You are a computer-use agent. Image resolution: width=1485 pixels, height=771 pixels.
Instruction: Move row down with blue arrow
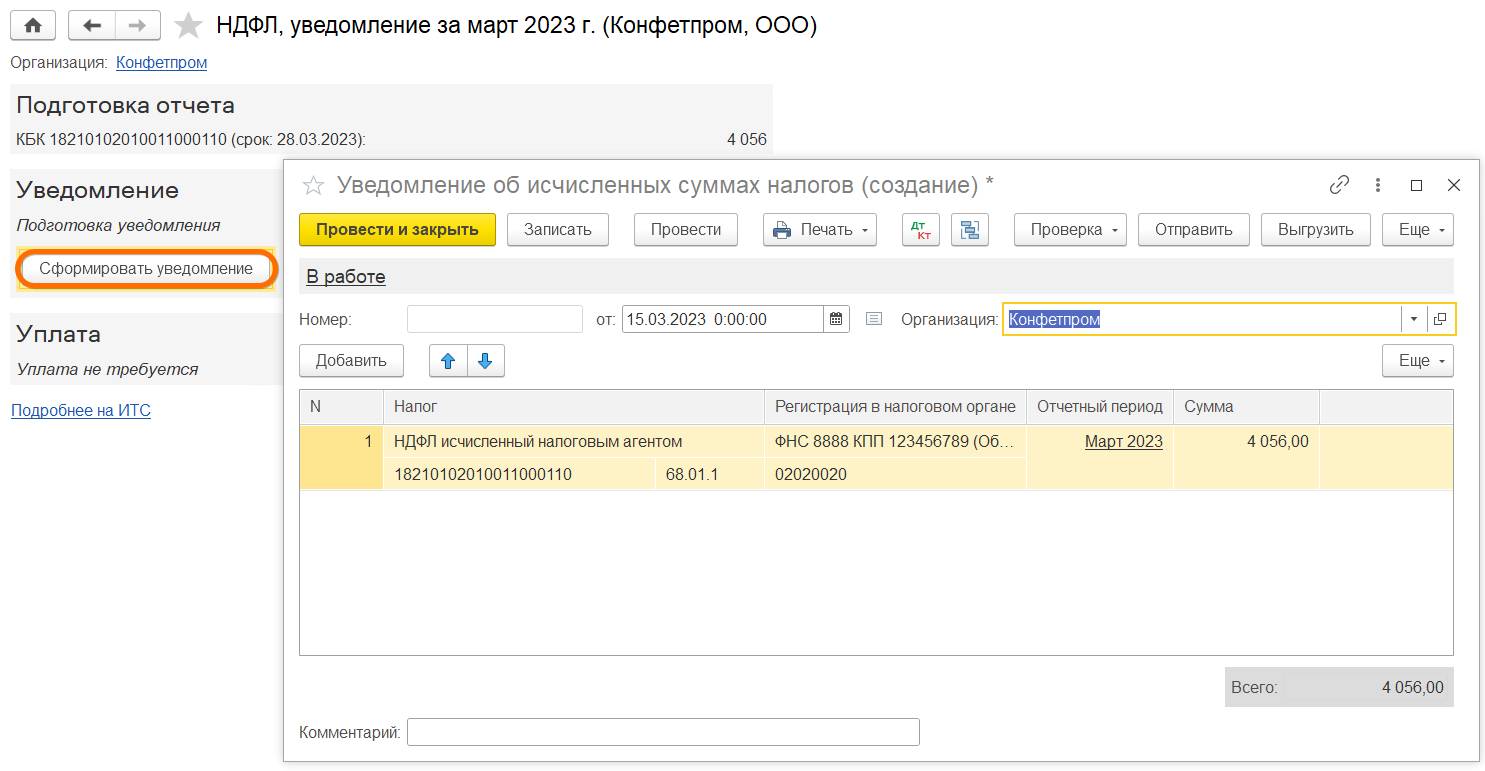coord(485,361)
